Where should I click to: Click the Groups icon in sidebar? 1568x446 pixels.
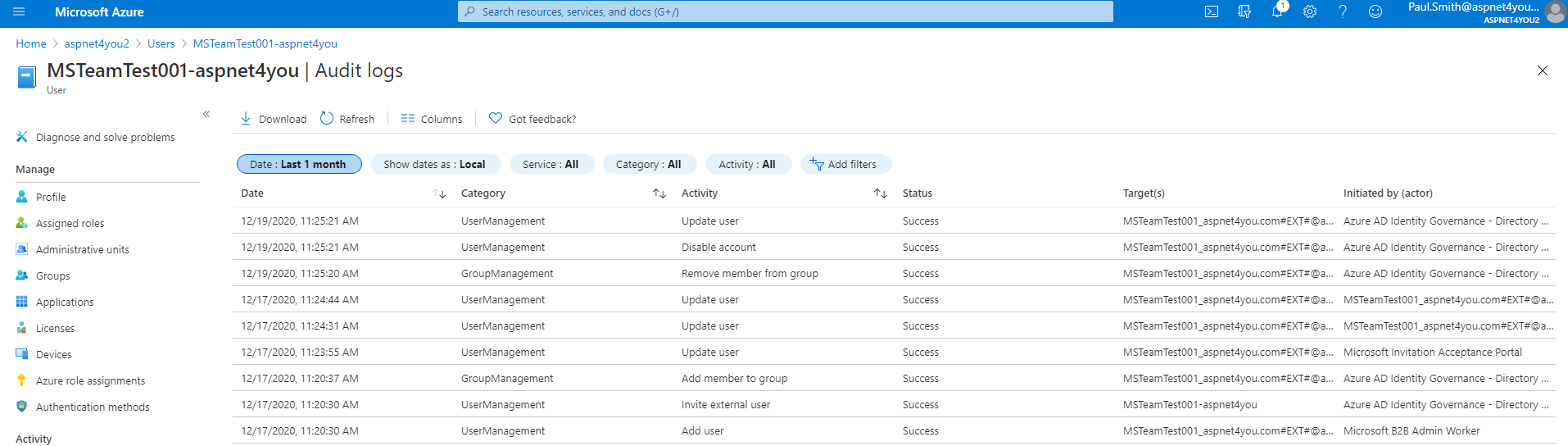[22, 275]
